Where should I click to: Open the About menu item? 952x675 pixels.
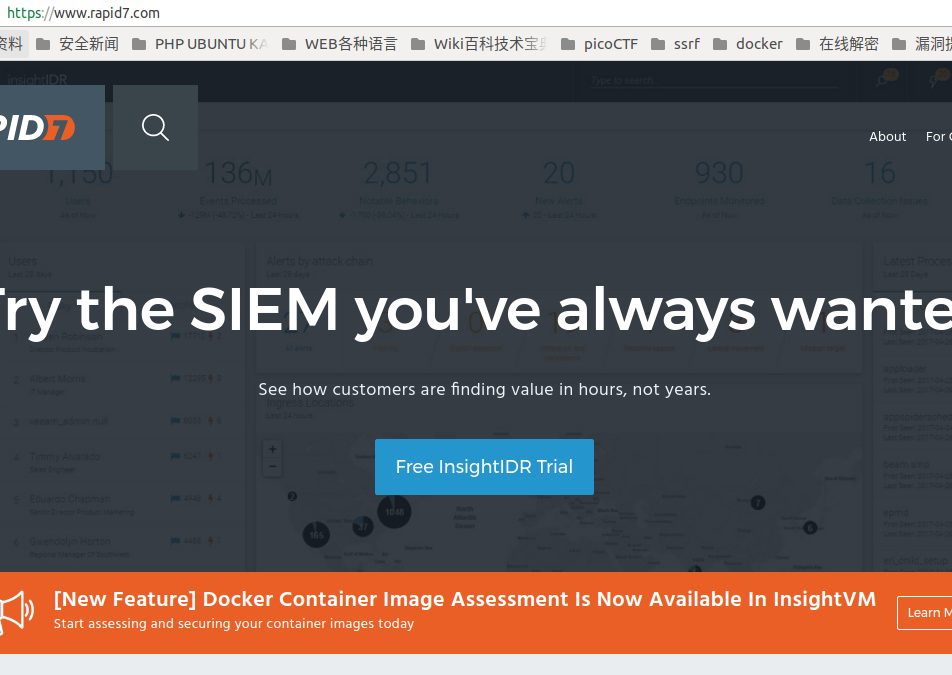coord(887,137)
